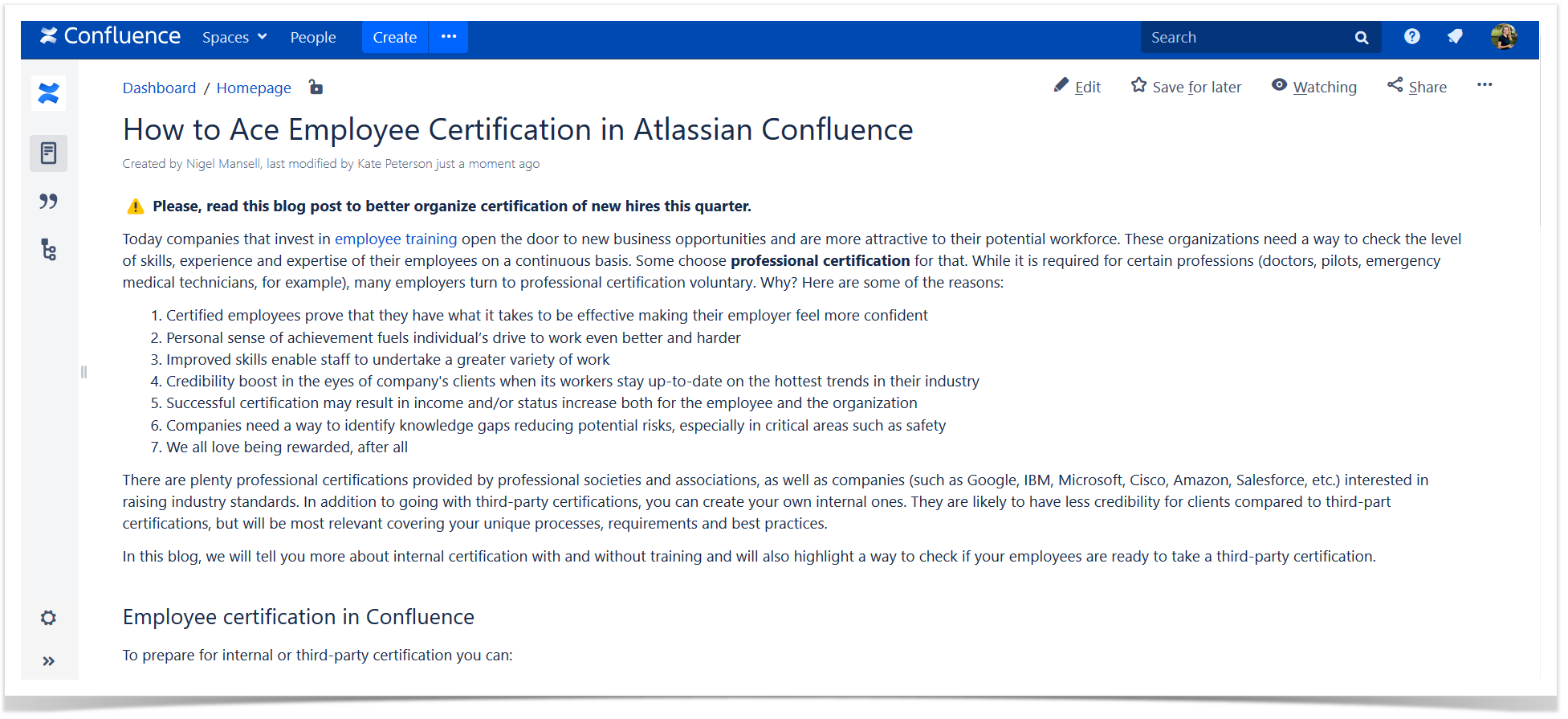
Task: Click list item starting 'Credibility boost'
Action: (x=572, y=382)
